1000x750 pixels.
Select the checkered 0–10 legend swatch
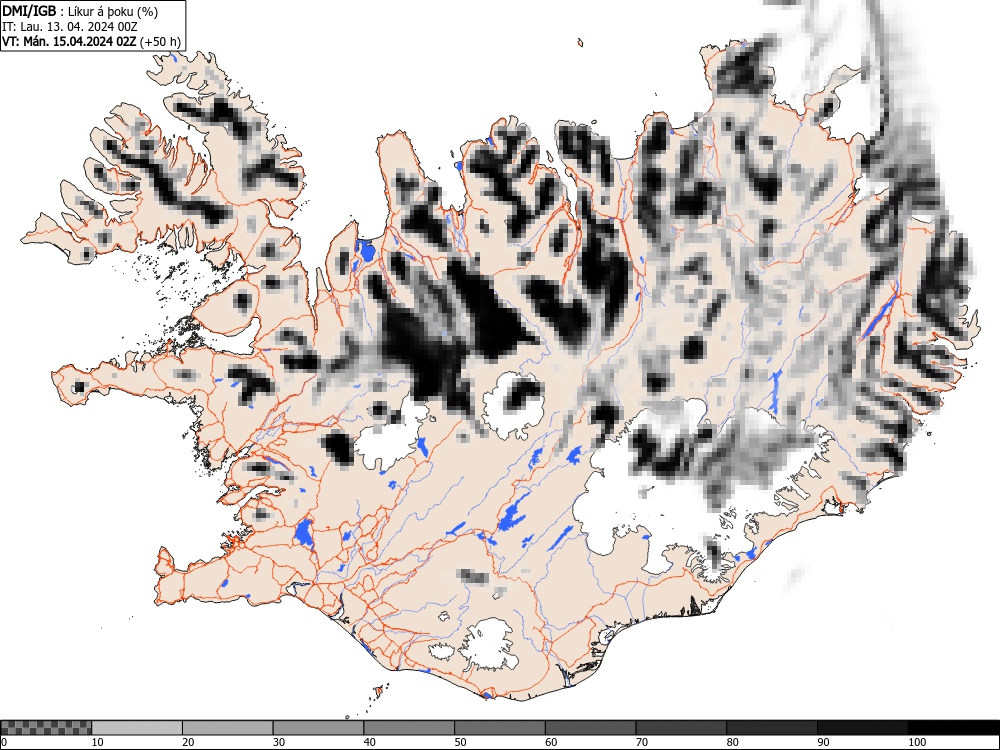(46, 728)
